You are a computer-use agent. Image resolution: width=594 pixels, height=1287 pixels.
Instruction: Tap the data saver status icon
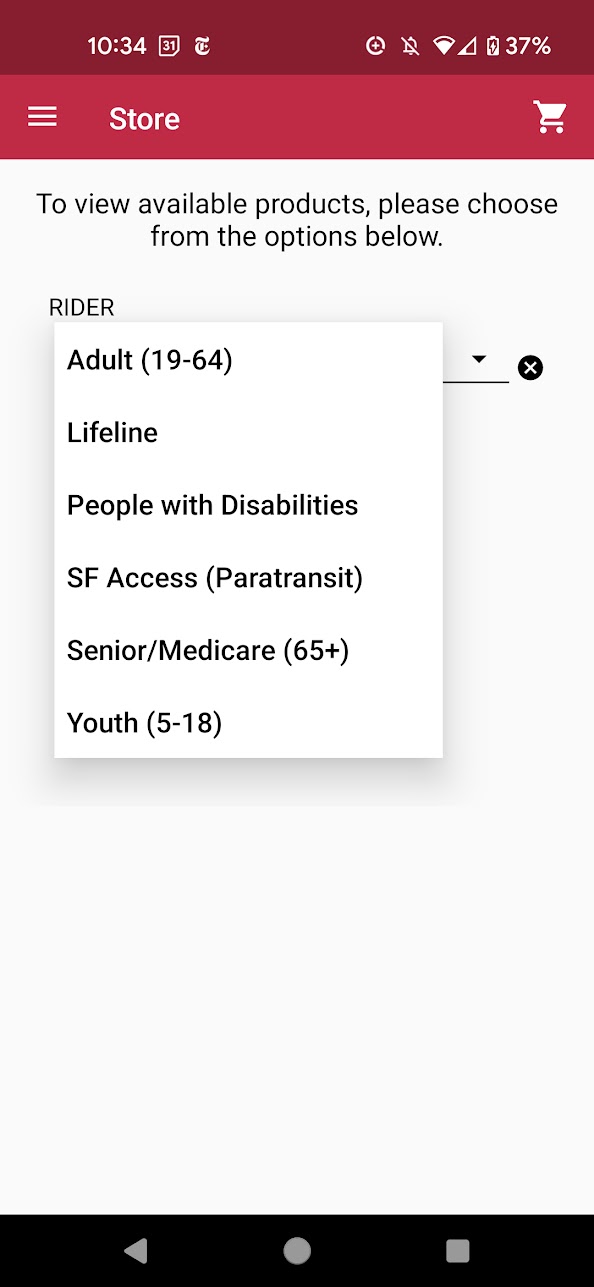(376, 46)
